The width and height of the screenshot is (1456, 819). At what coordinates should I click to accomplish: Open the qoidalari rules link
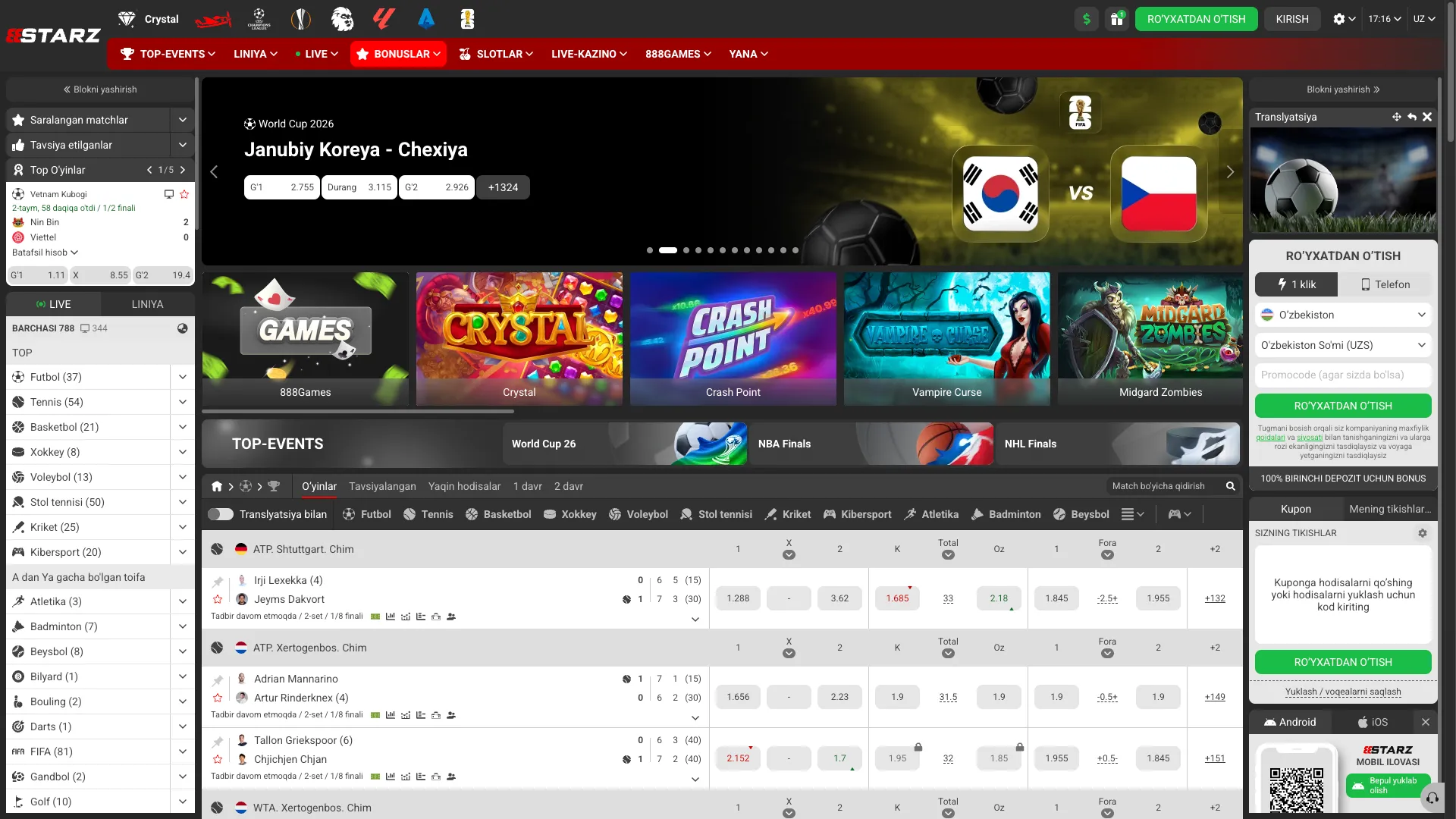coord(1270,438)
